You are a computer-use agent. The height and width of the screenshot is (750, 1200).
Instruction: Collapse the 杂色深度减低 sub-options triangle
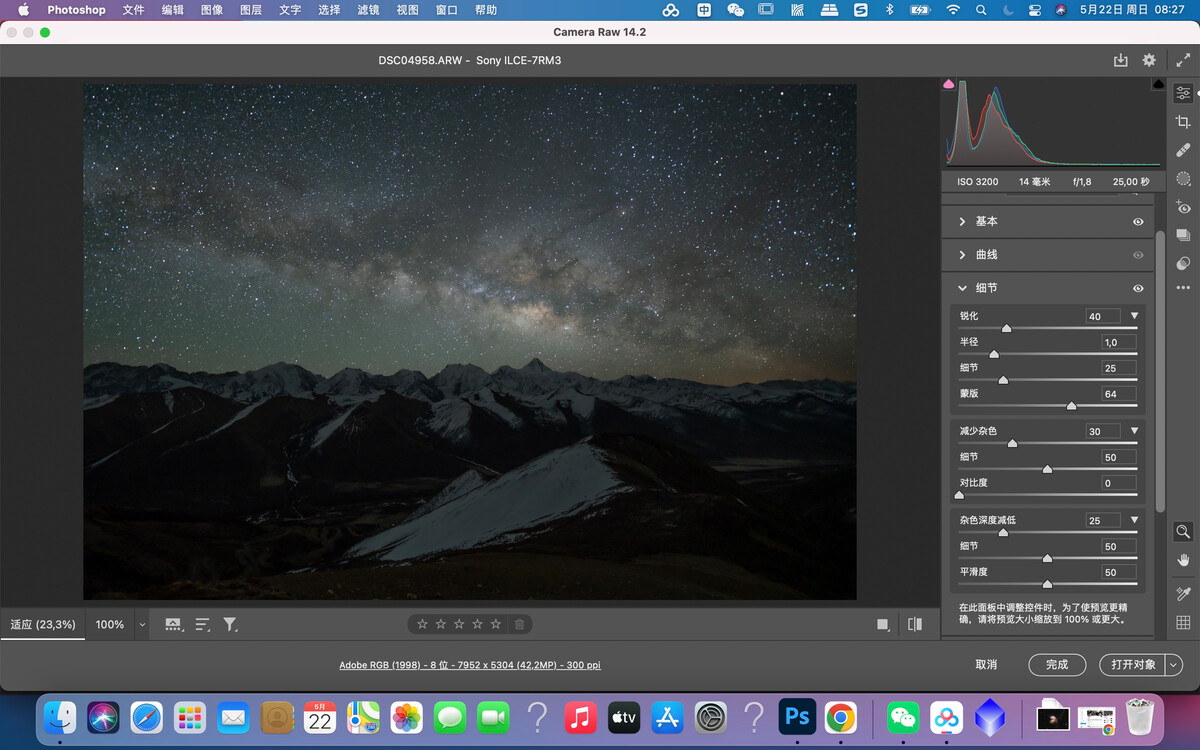click(1134, 520)
